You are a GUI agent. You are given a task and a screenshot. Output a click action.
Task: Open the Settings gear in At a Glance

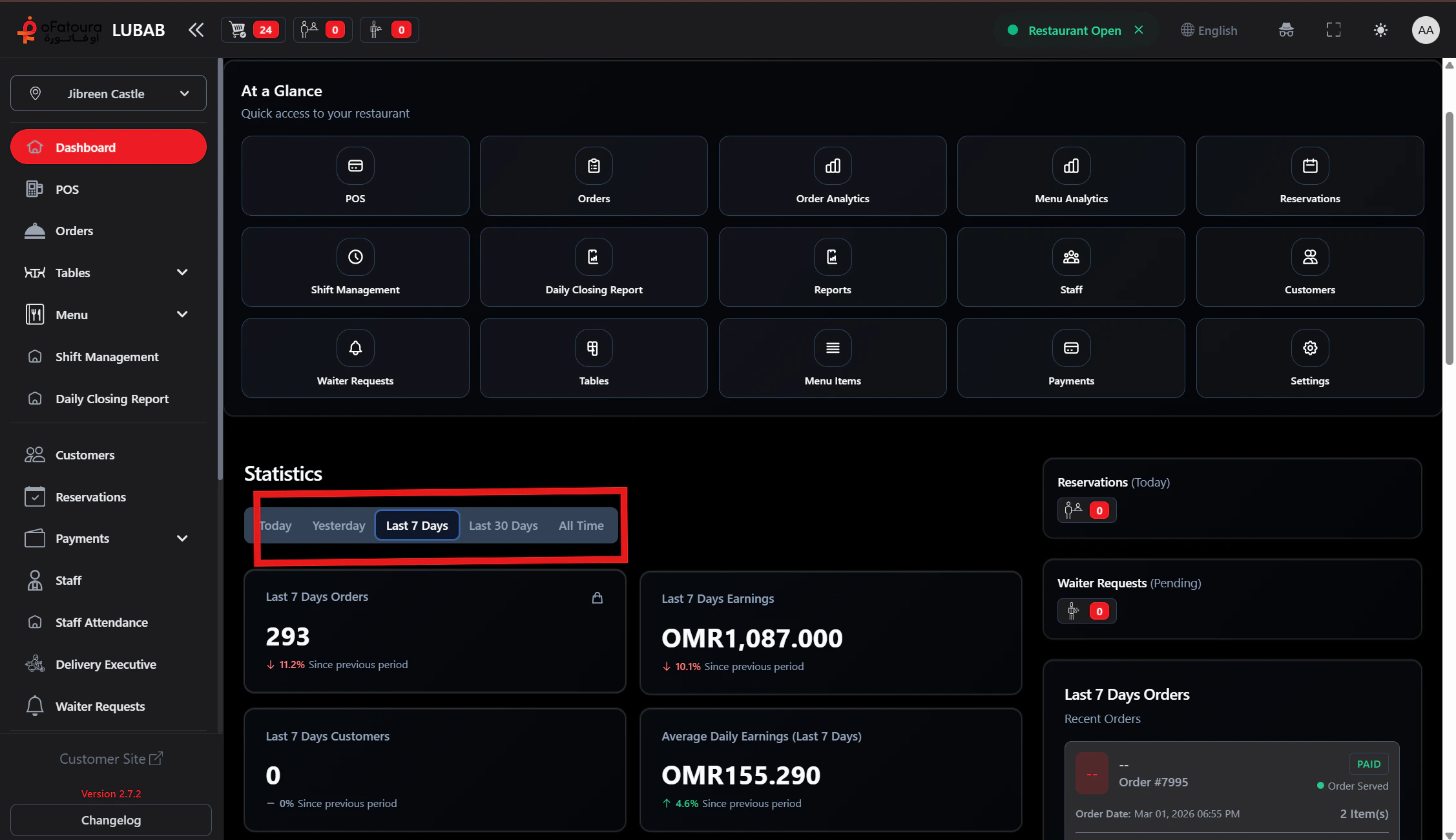click(x=1309, y=347)
